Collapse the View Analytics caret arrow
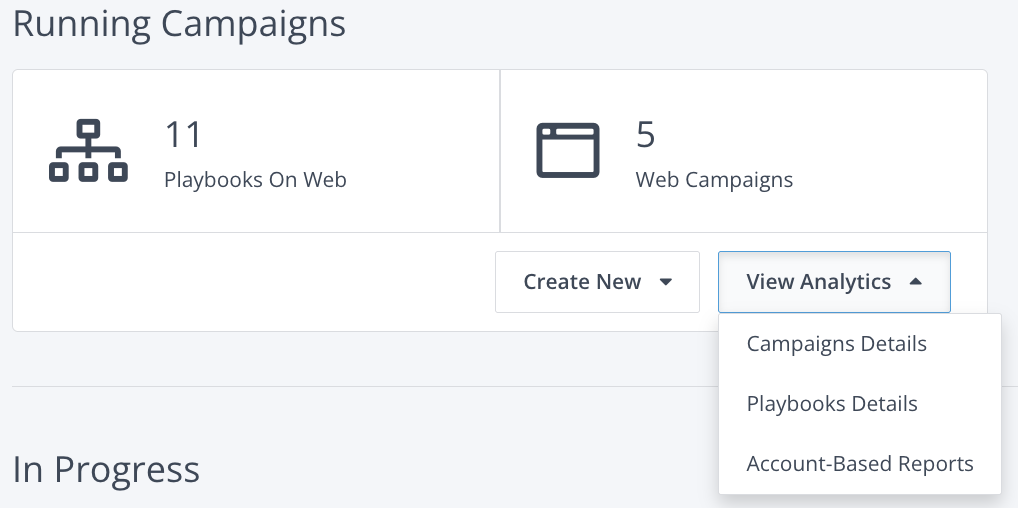Image resolution: width=1018 pixels, height=508 pixels. tap(915, 282)
